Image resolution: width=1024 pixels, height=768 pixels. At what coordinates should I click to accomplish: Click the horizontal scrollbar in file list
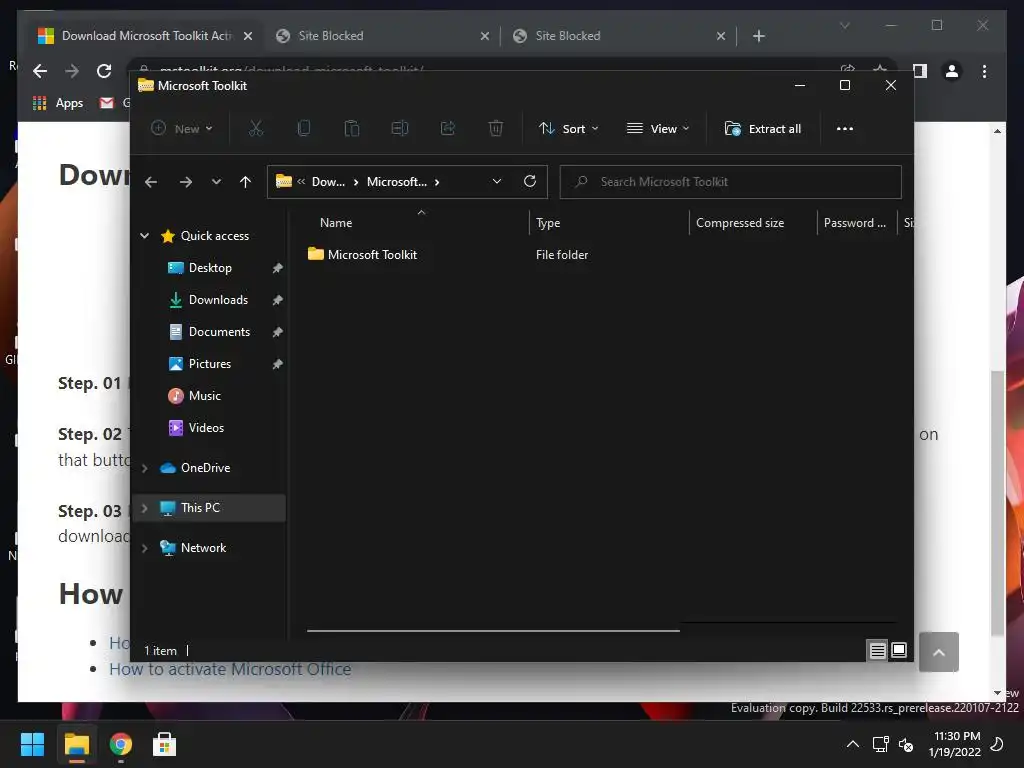pos(493,630)
